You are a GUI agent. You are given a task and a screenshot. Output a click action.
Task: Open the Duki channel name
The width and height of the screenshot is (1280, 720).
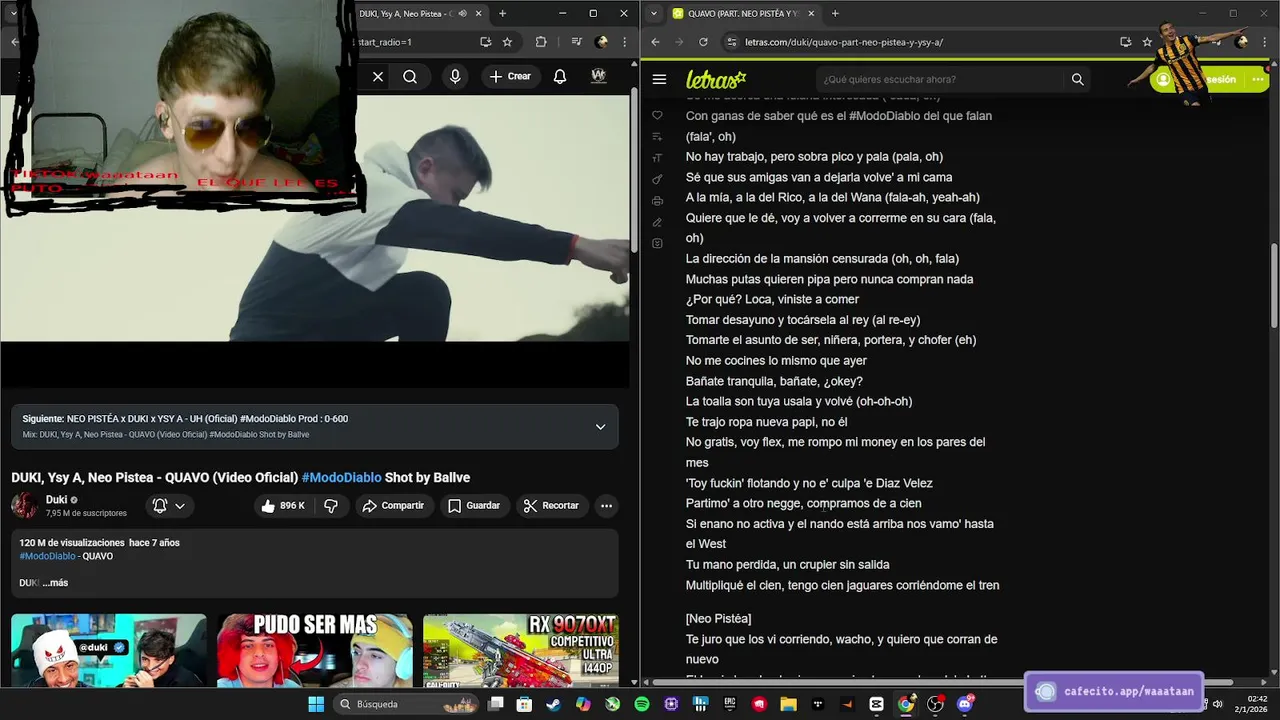(x=56, y=500)
